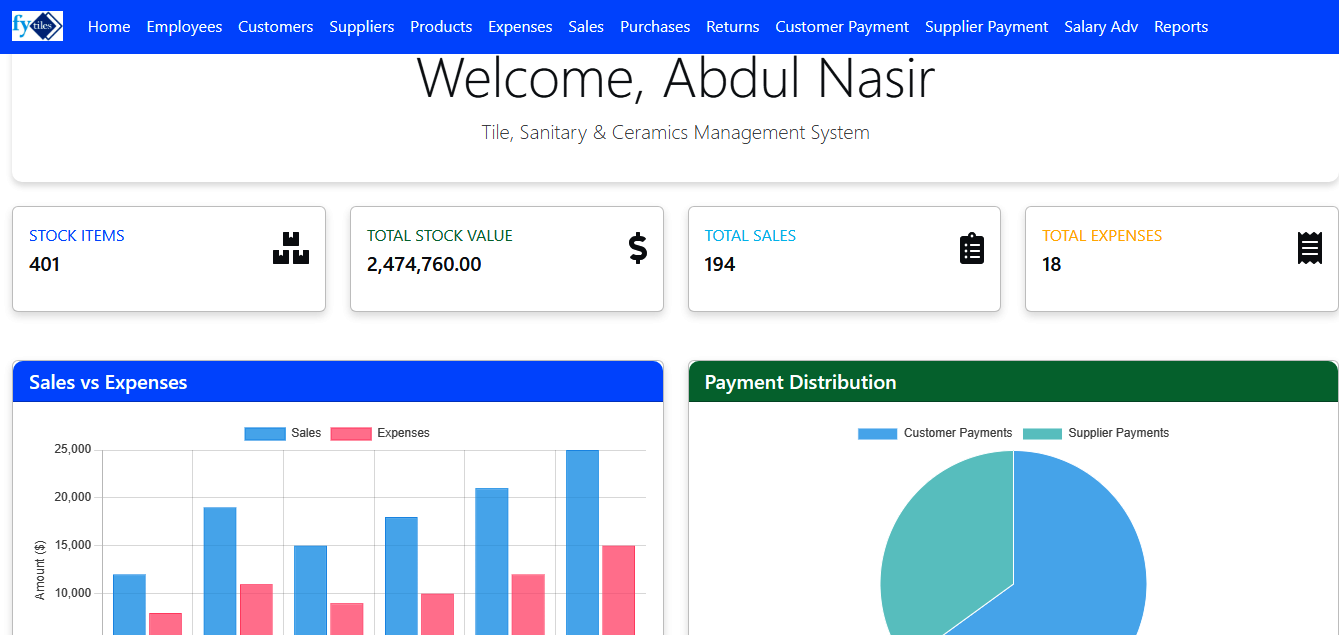Open the Employees page from the navbar
The width and height of the screenshot is (1339, 635).
(184, 27)
